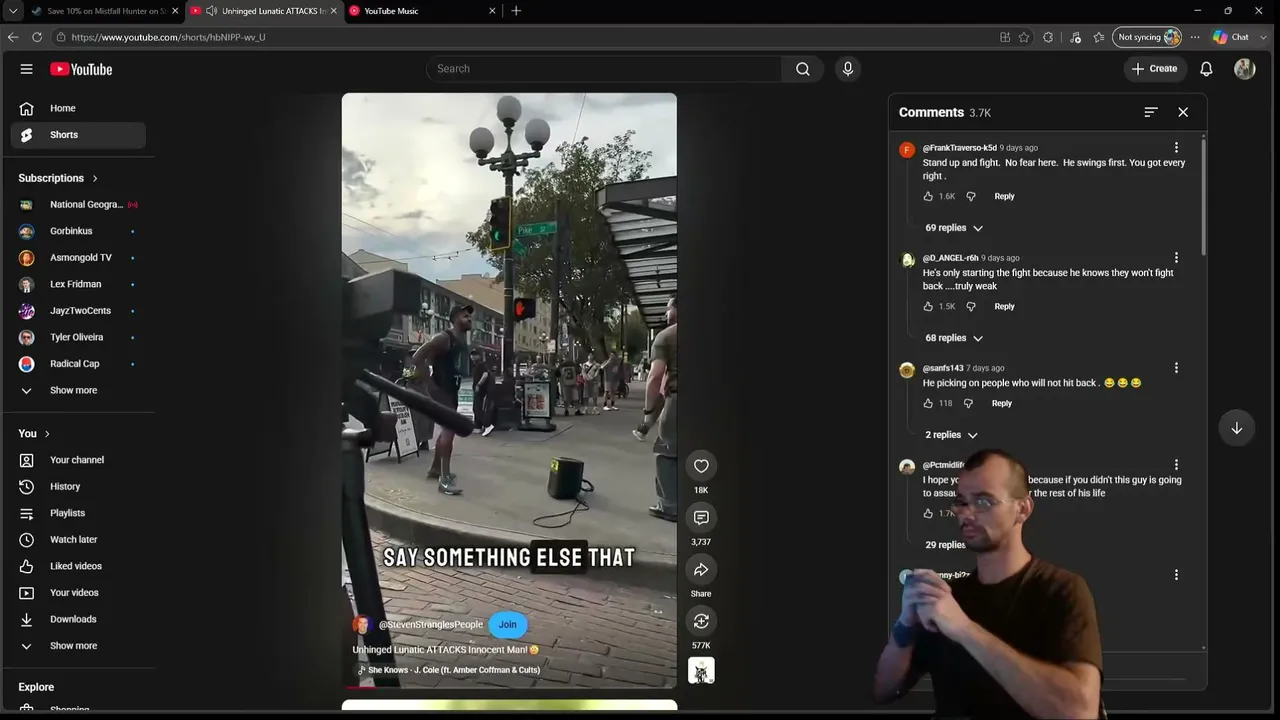The width and height of the screenshot is (1280, 720).
Task: Open YouTube notifications bell
Action: tap(1206, 69)
